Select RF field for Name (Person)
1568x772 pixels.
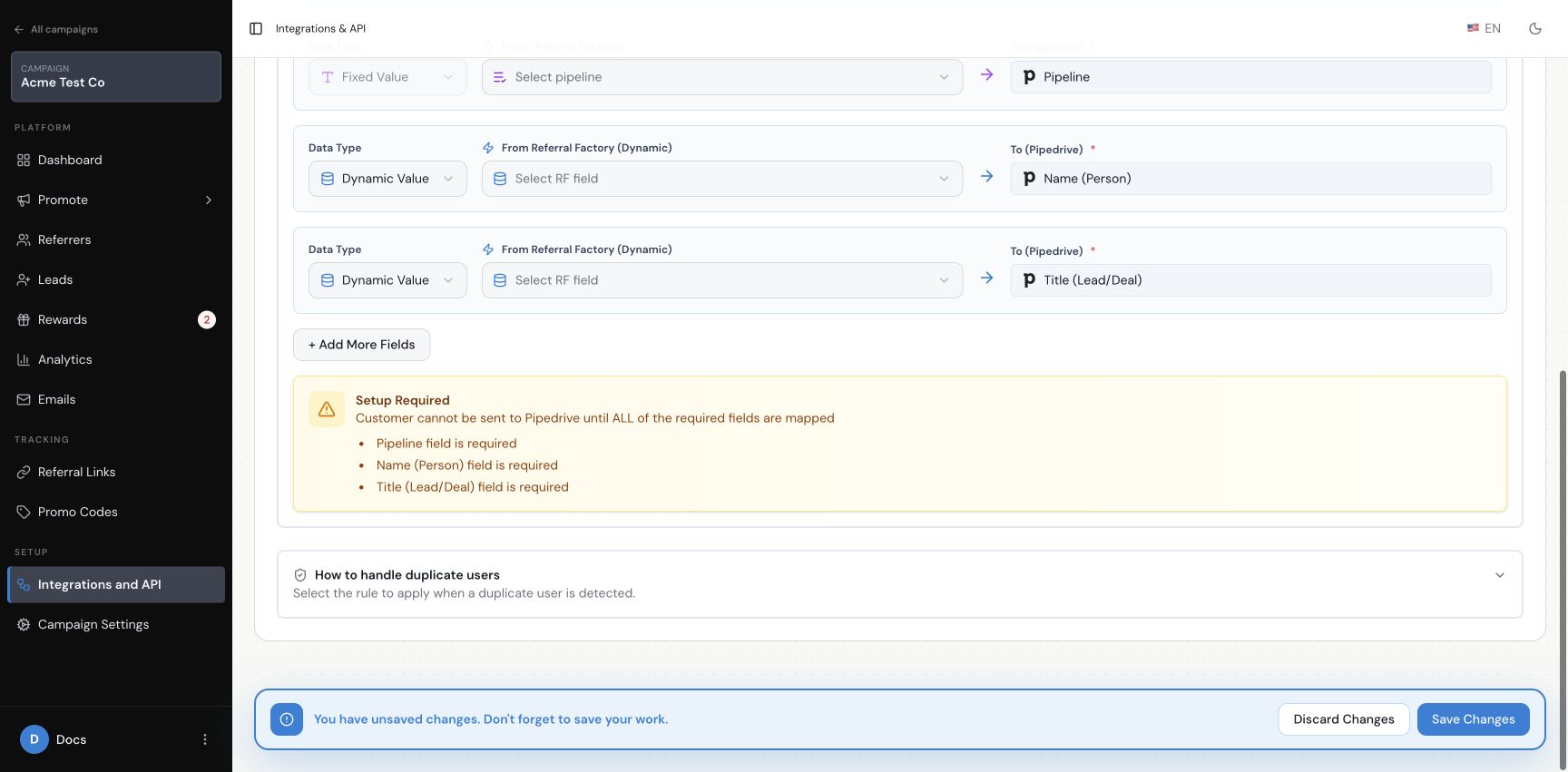click(722, 179)
